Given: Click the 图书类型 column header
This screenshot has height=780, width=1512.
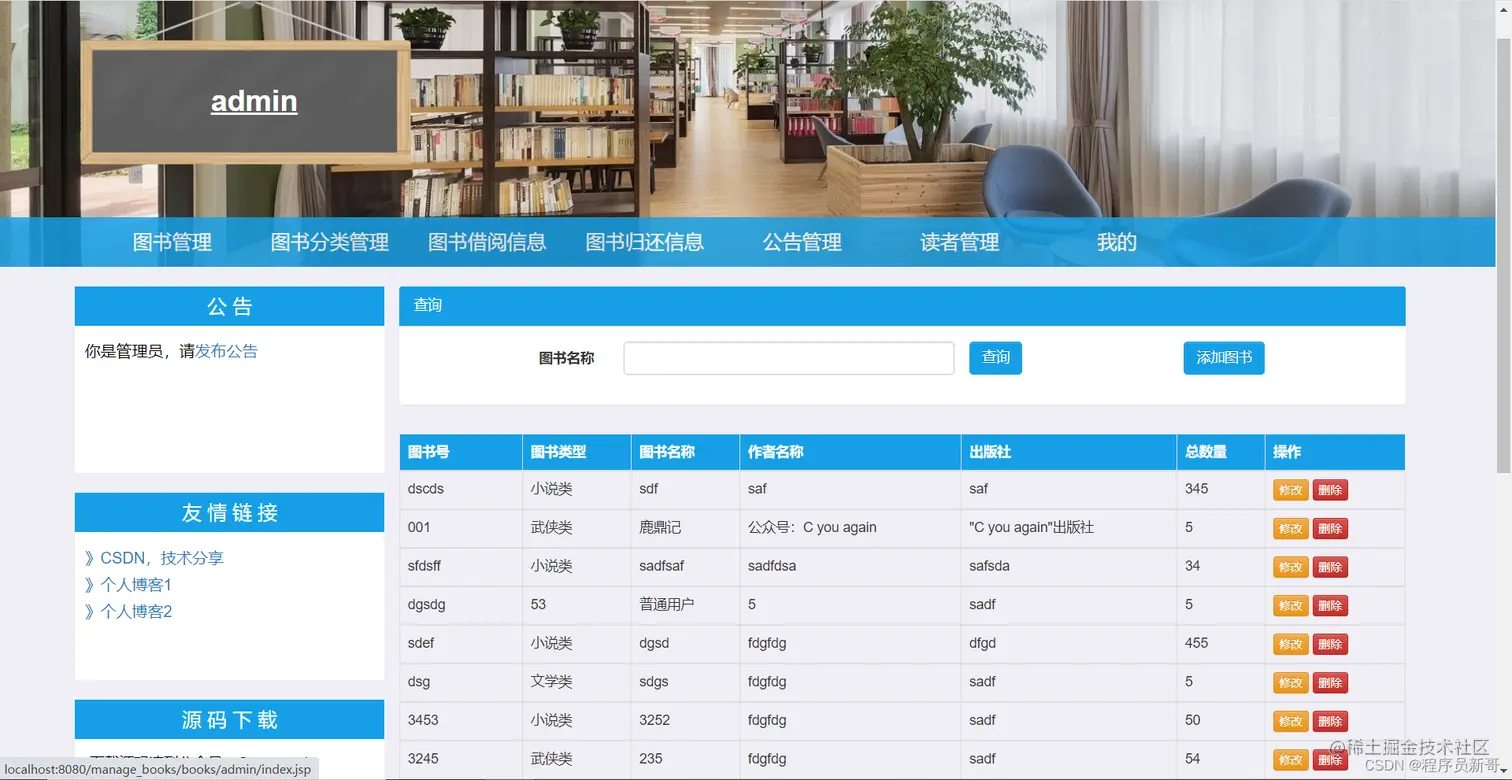Looking at the screenshot, I should [577, 452].
